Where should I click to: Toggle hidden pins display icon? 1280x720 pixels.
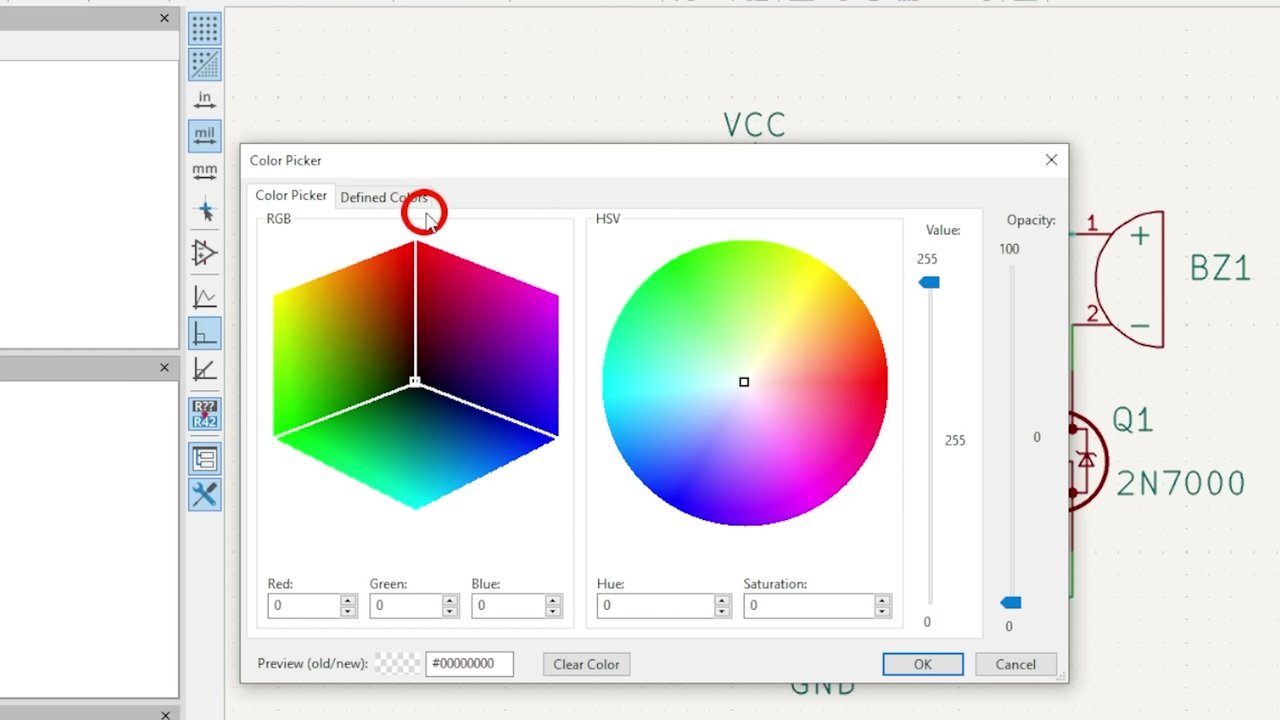click(x=204, y=253)
